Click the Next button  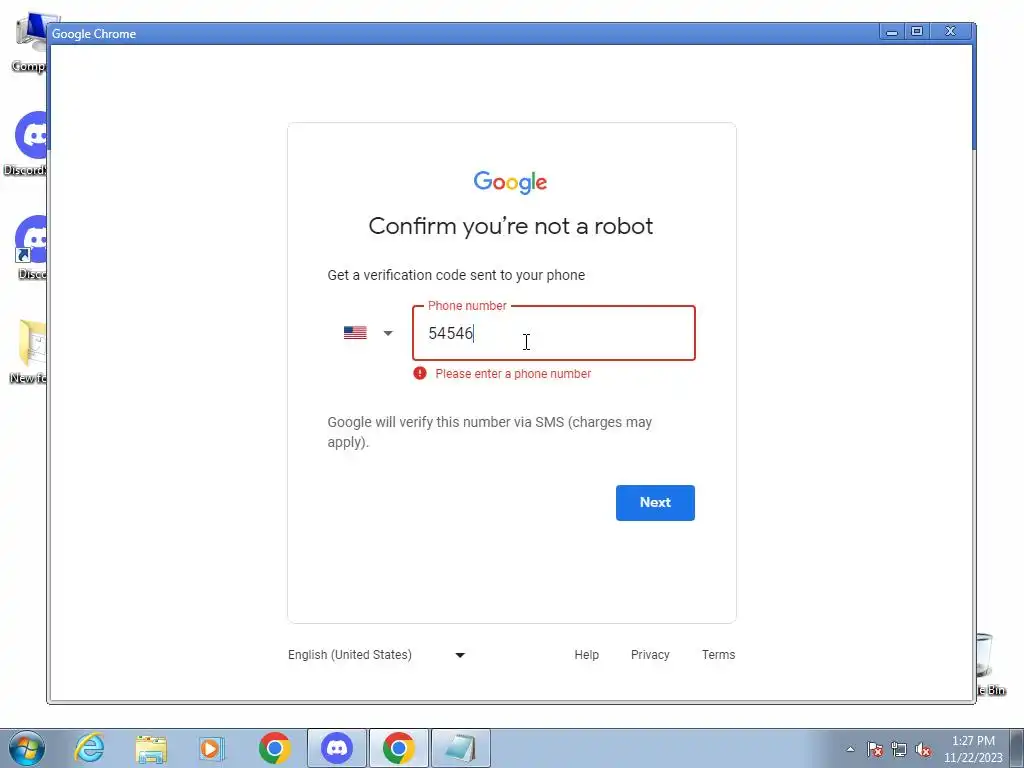(x=655, y=502)
